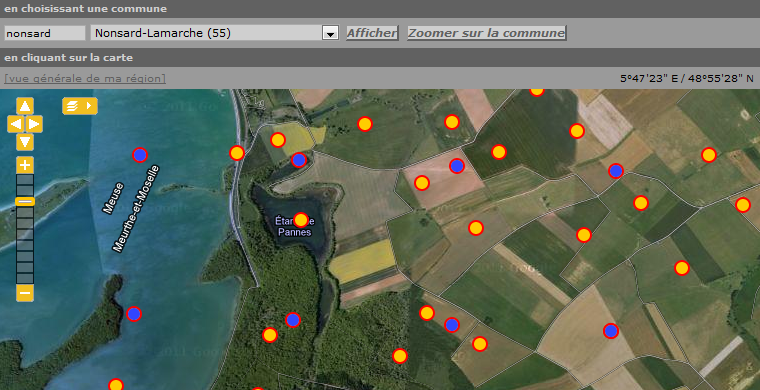Pan the map down with the arrow button
This screenshot has width=760, height=390.
click(x=25, y=142)
